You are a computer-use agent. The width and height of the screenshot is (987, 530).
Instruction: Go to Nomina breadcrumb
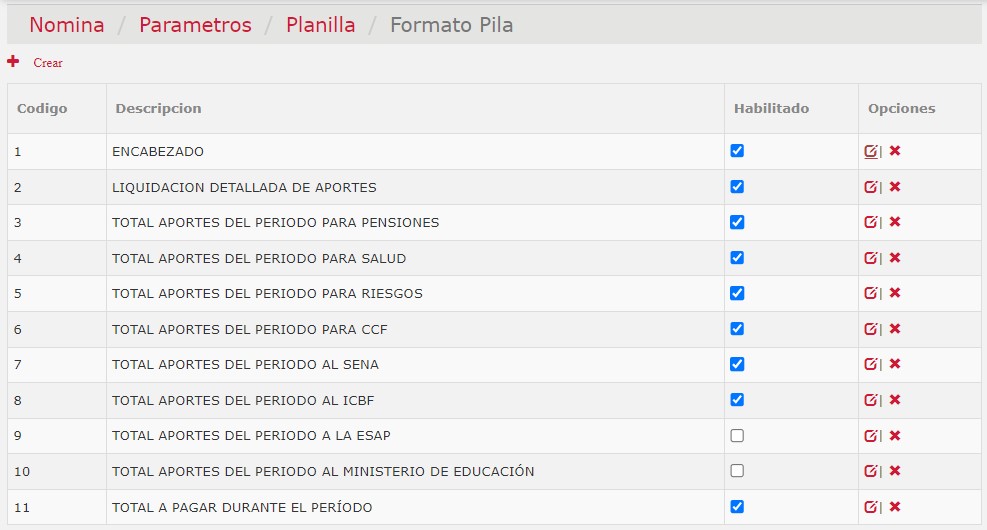67,25
